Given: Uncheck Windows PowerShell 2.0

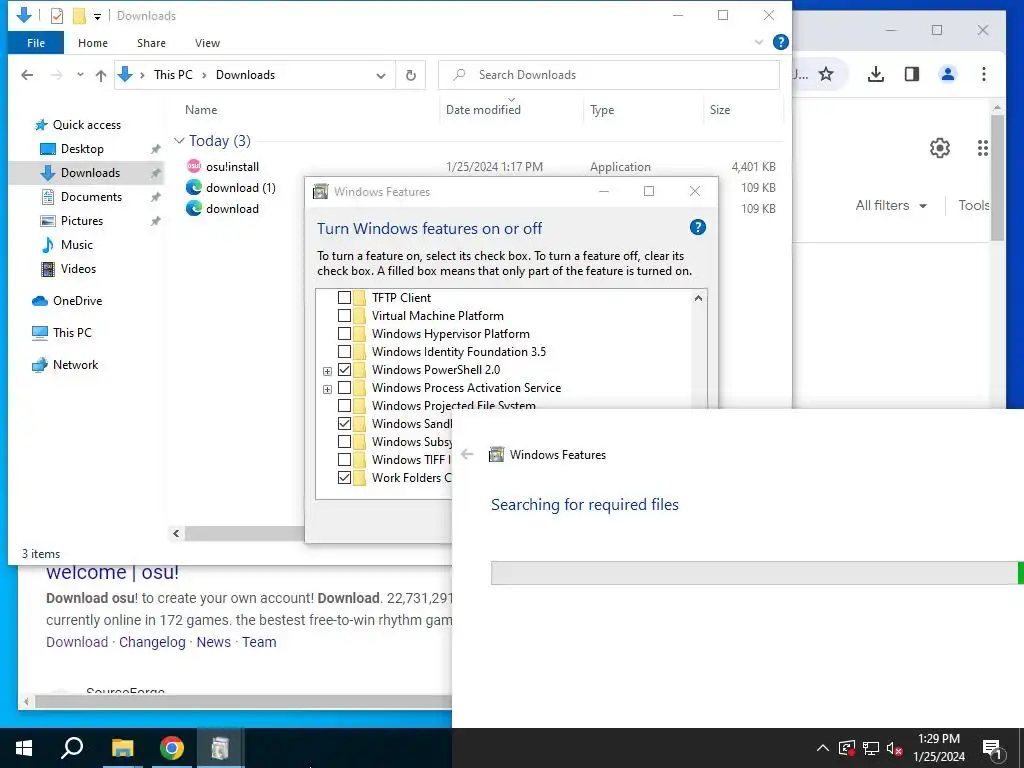Looking at the screenshot, I should [344, 370].
